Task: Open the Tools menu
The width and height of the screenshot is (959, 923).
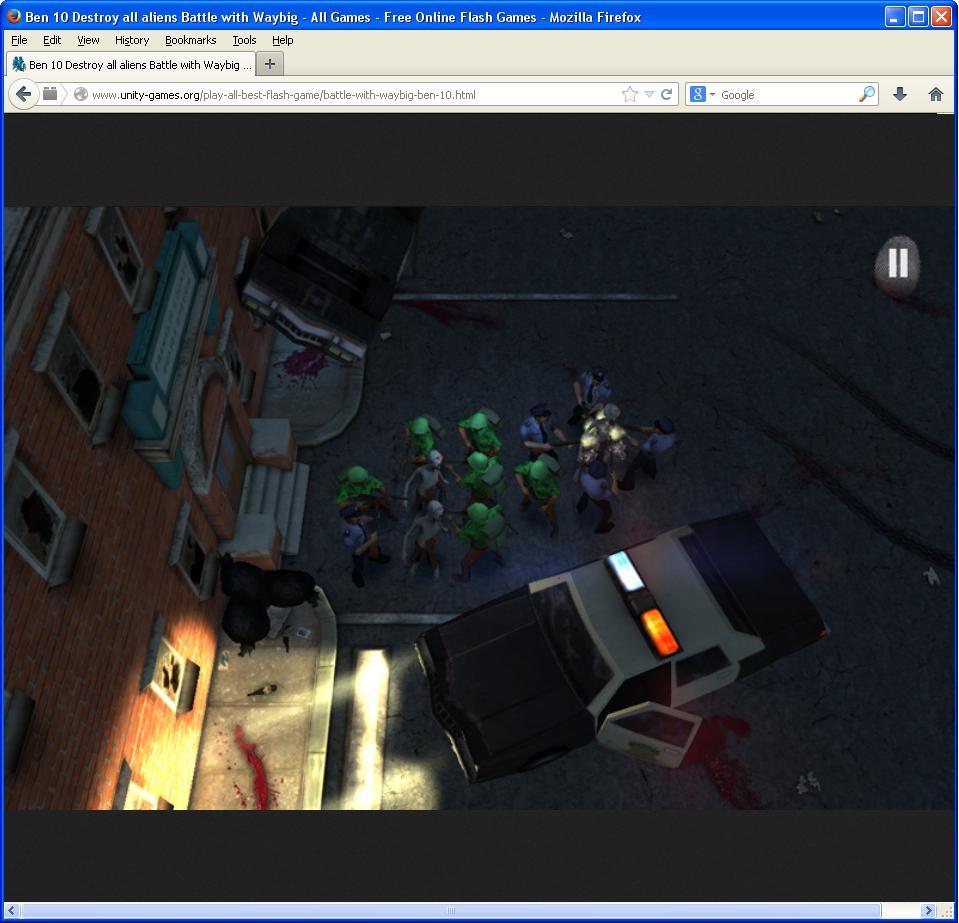Action: point(244,40)
